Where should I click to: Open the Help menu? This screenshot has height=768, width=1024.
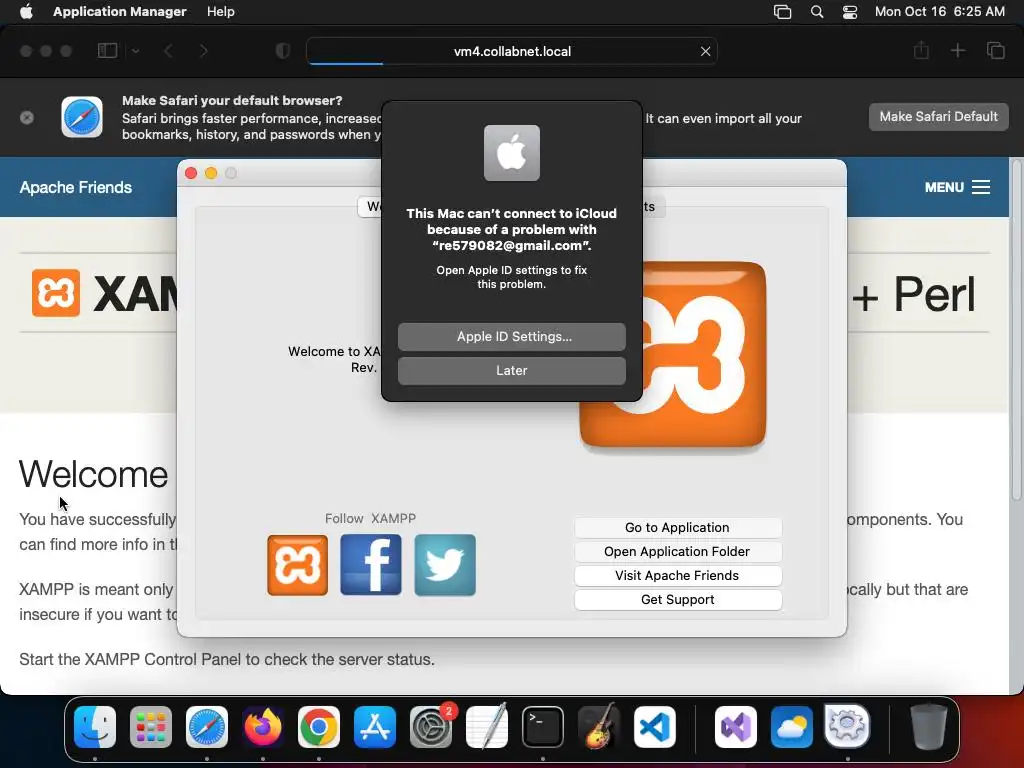(221, 12)
